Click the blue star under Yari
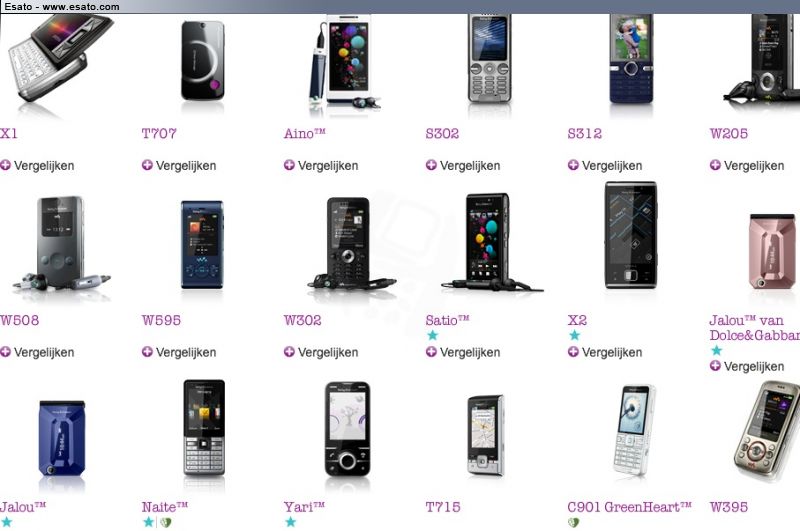This screenshot has width=800, height=531. tap(290, 522)
